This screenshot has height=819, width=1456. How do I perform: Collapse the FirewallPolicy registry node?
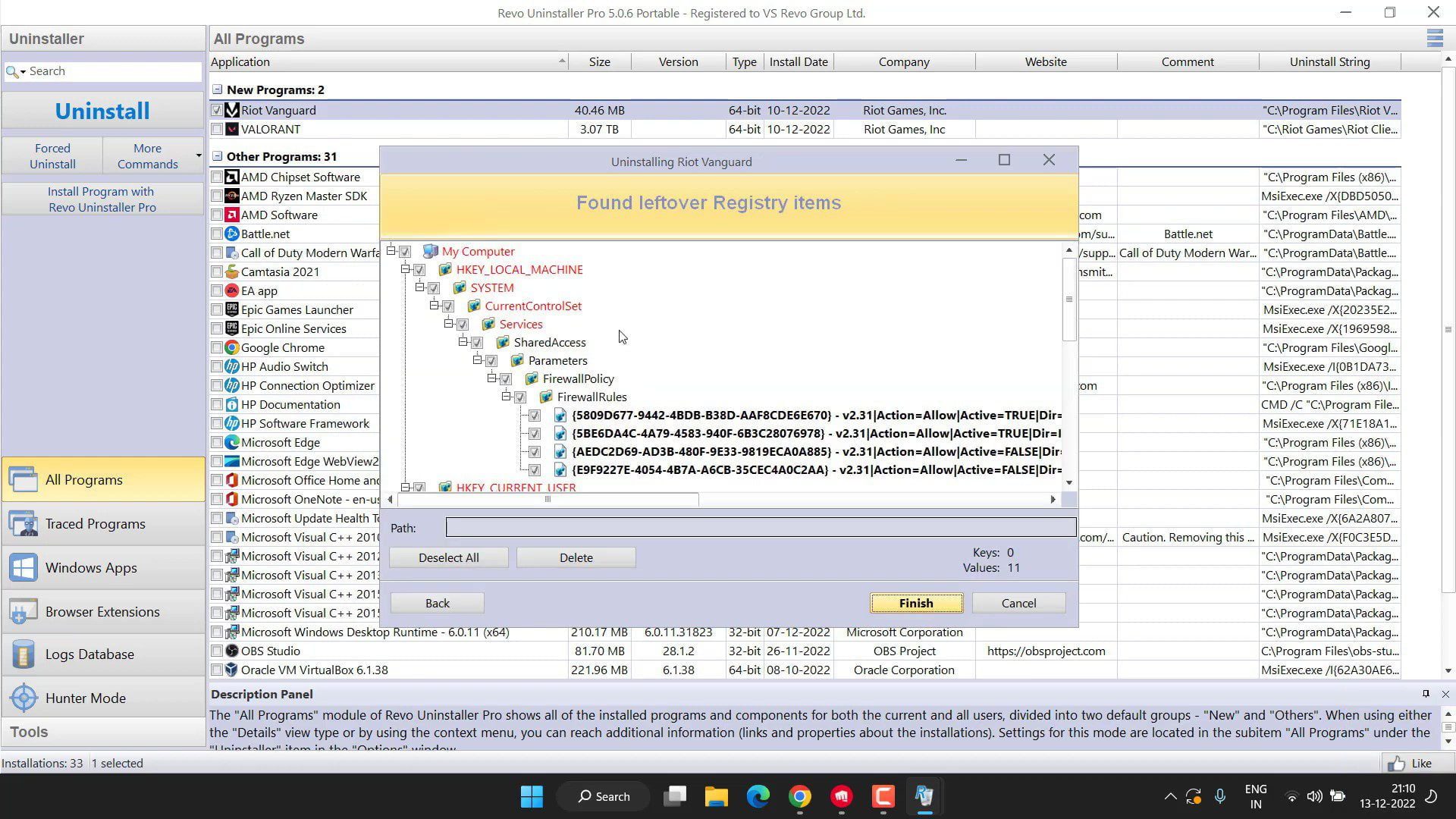pyautogui.click(x=492, y=378)
